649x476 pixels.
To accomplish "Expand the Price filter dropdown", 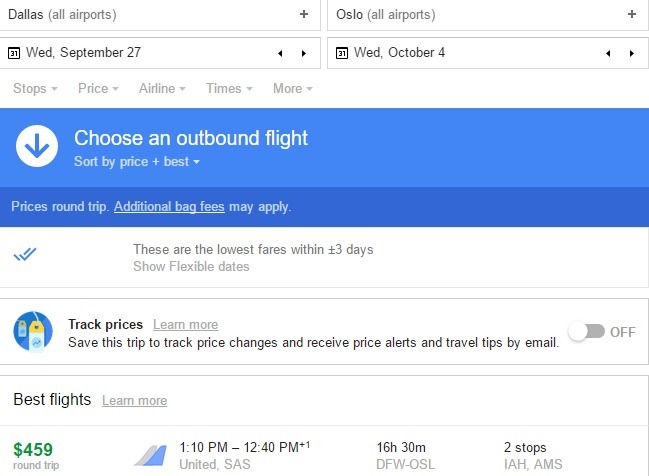I will point(98,89).
